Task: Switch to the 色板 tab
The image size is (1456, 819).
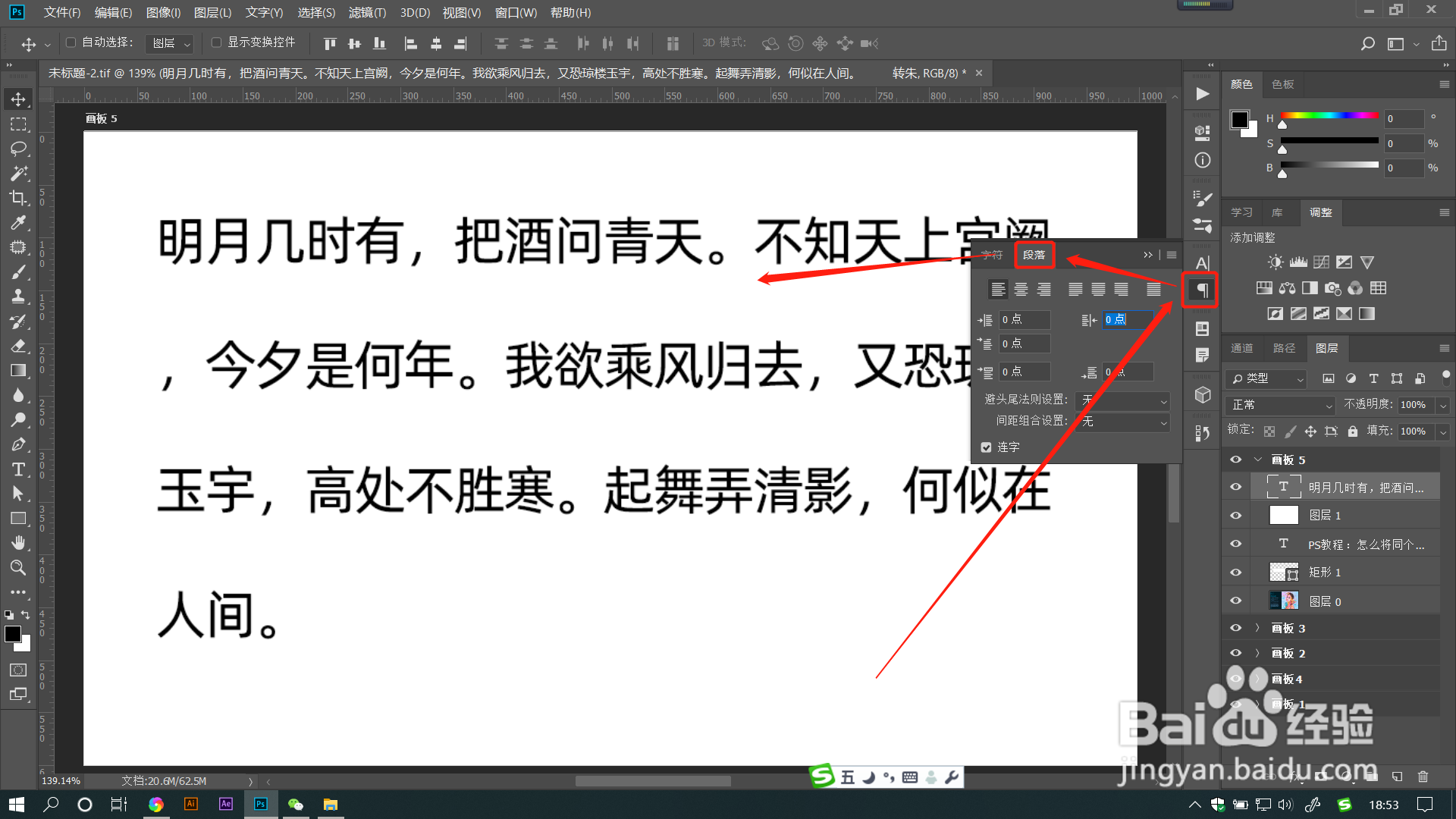Action: click(x=1283, y=84)
